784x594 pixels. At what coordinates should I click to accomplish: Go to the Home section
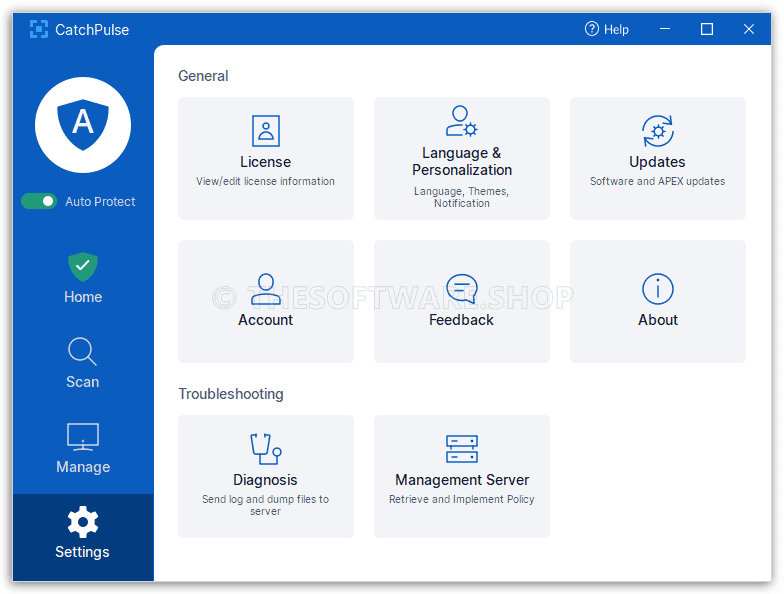pos(83,278)
